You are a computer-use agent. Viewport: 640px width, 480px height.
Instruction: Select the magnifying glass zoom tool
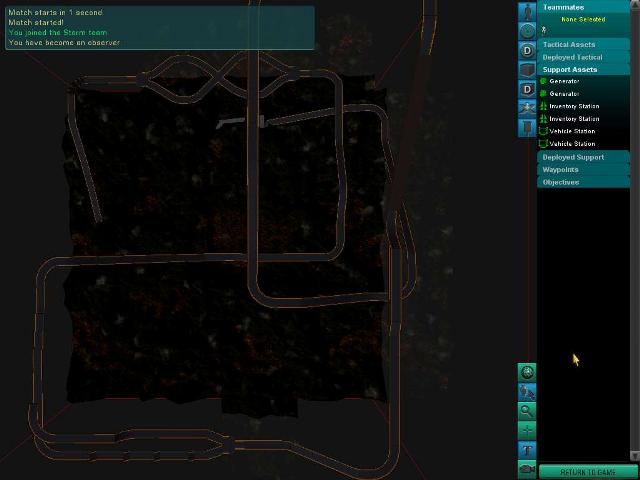[x=527, y=411]
